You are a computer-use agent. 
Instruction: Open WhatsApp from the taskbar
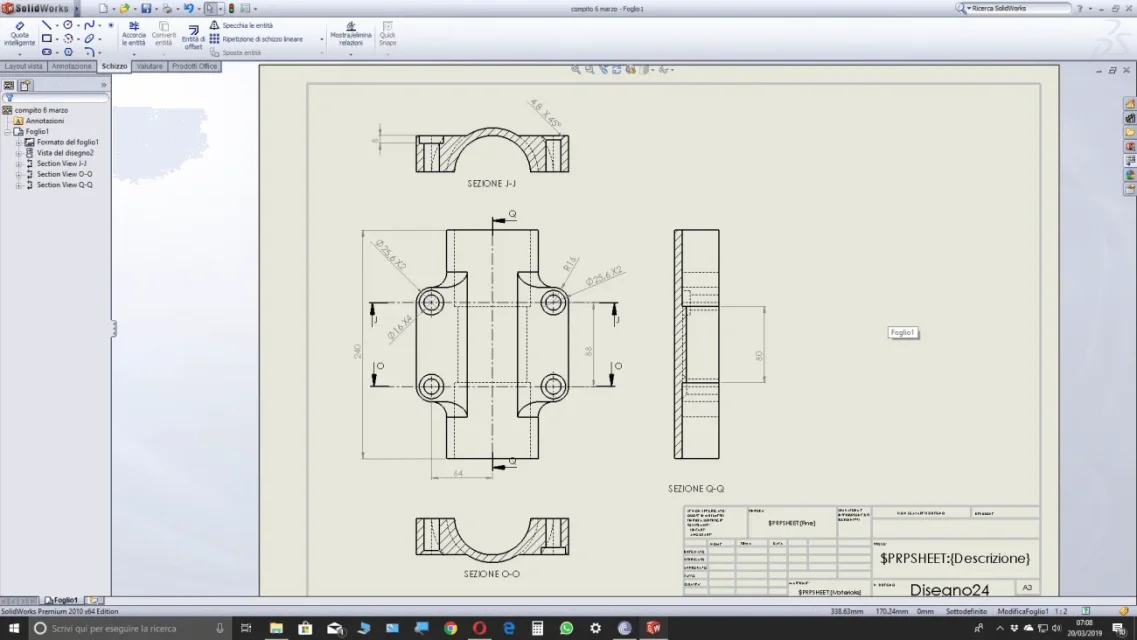[566, 628]
